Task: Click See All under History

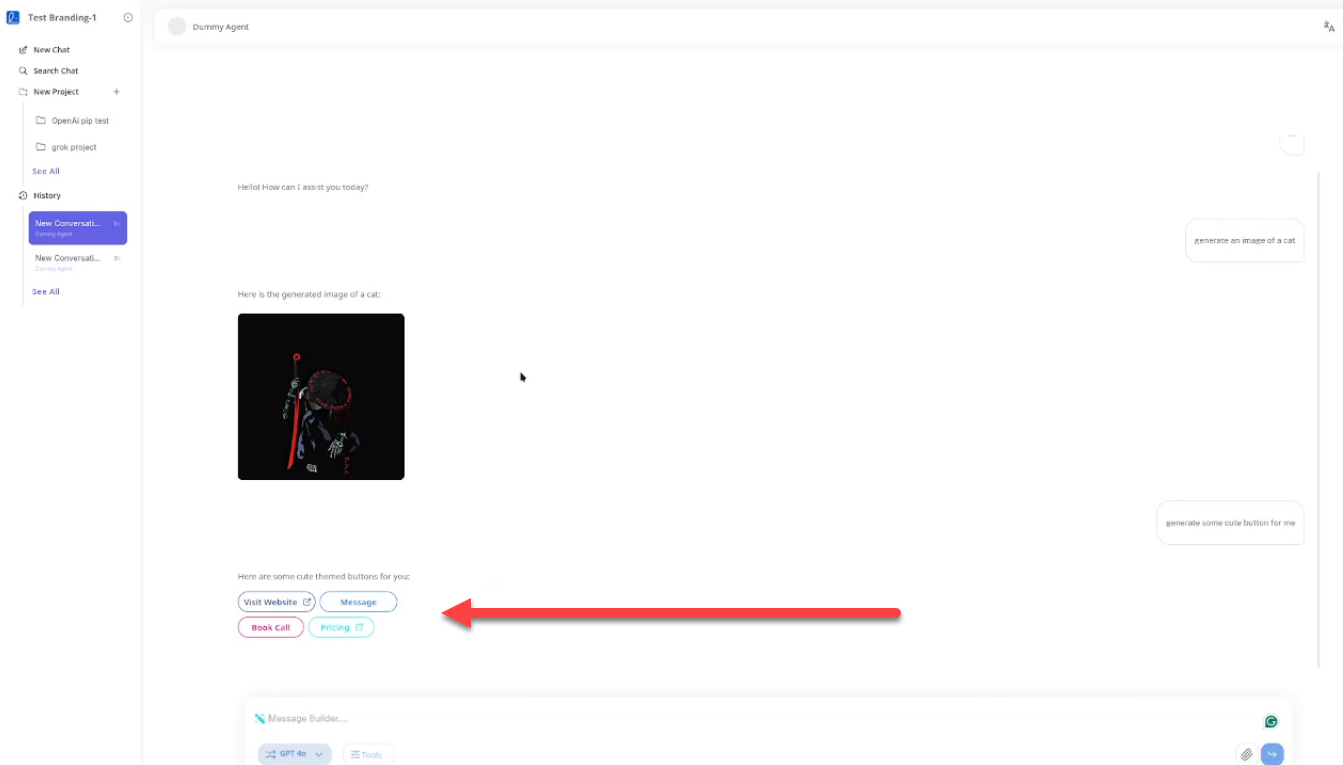Action: (46, 292)
